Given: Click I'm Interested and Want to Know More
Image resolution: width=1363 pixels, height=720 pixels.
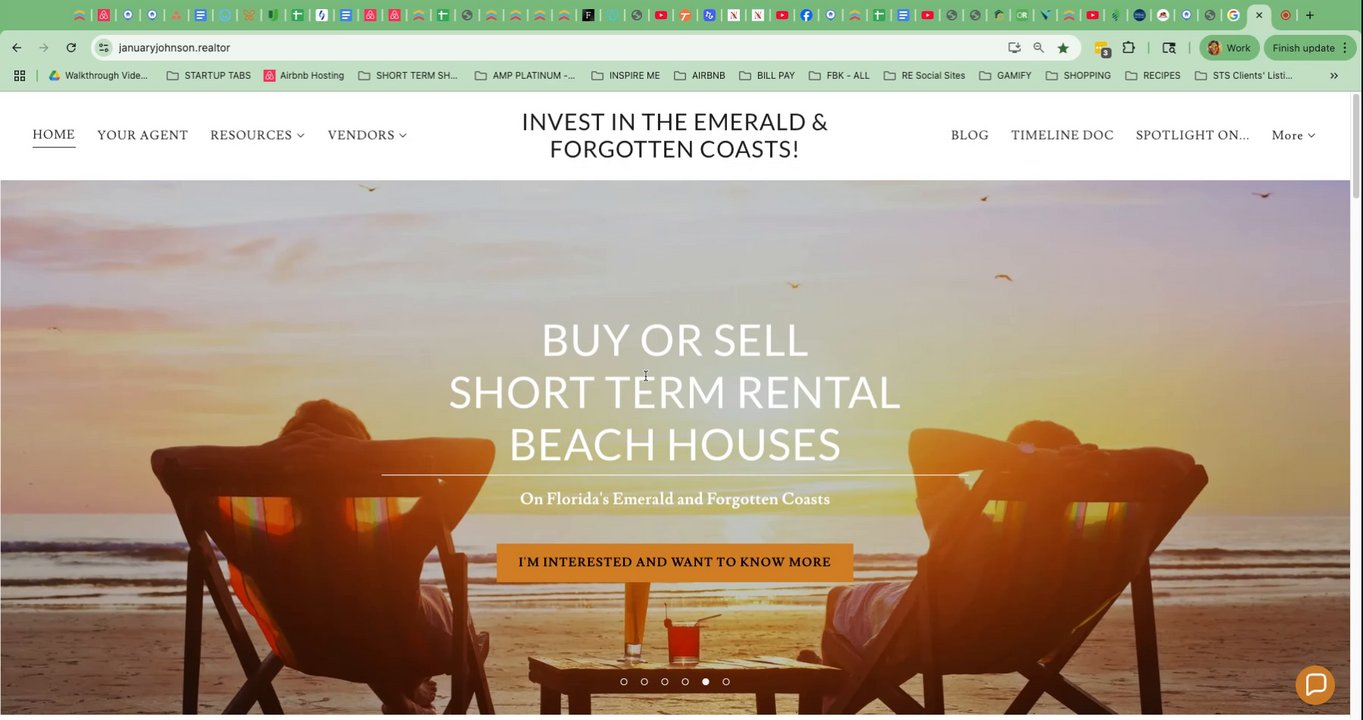Looking at the screenshot, I should [x=675, y=562].
